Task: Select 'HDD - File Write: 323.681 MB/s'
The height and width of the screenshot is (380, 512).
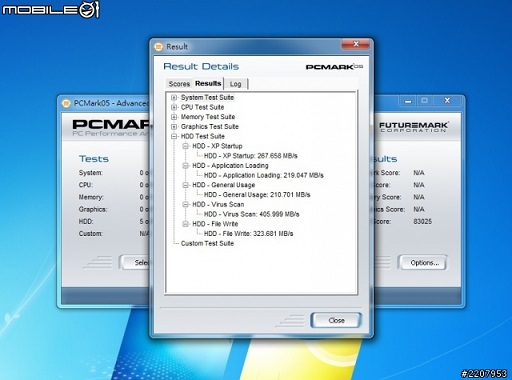Action: [249, 234]
